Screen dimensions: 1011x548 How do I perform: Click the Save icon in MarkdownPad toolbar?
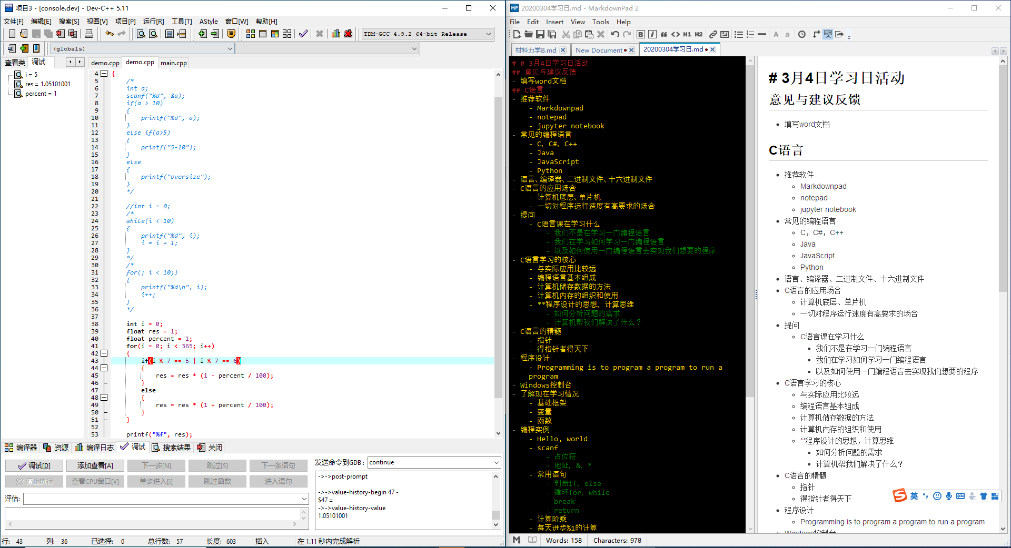pyautogui.click(x=540, y=34)
